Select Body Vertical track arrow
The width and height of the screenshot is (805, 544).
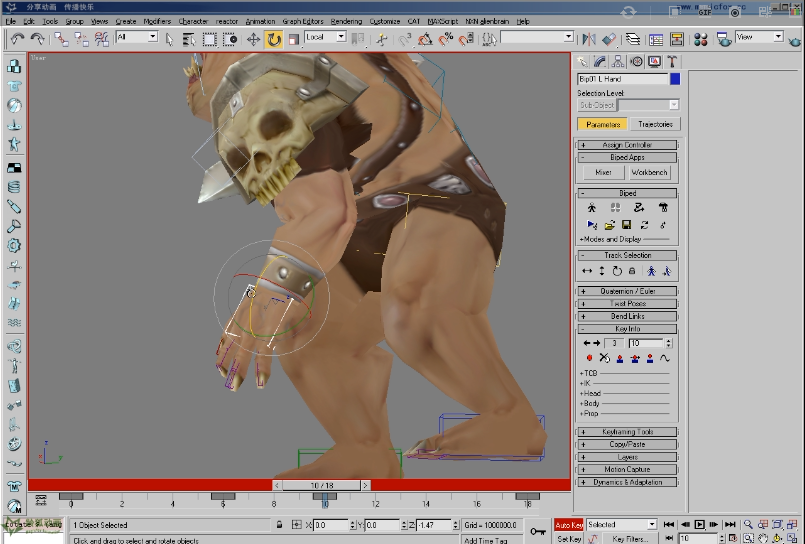tap(602, 271)
